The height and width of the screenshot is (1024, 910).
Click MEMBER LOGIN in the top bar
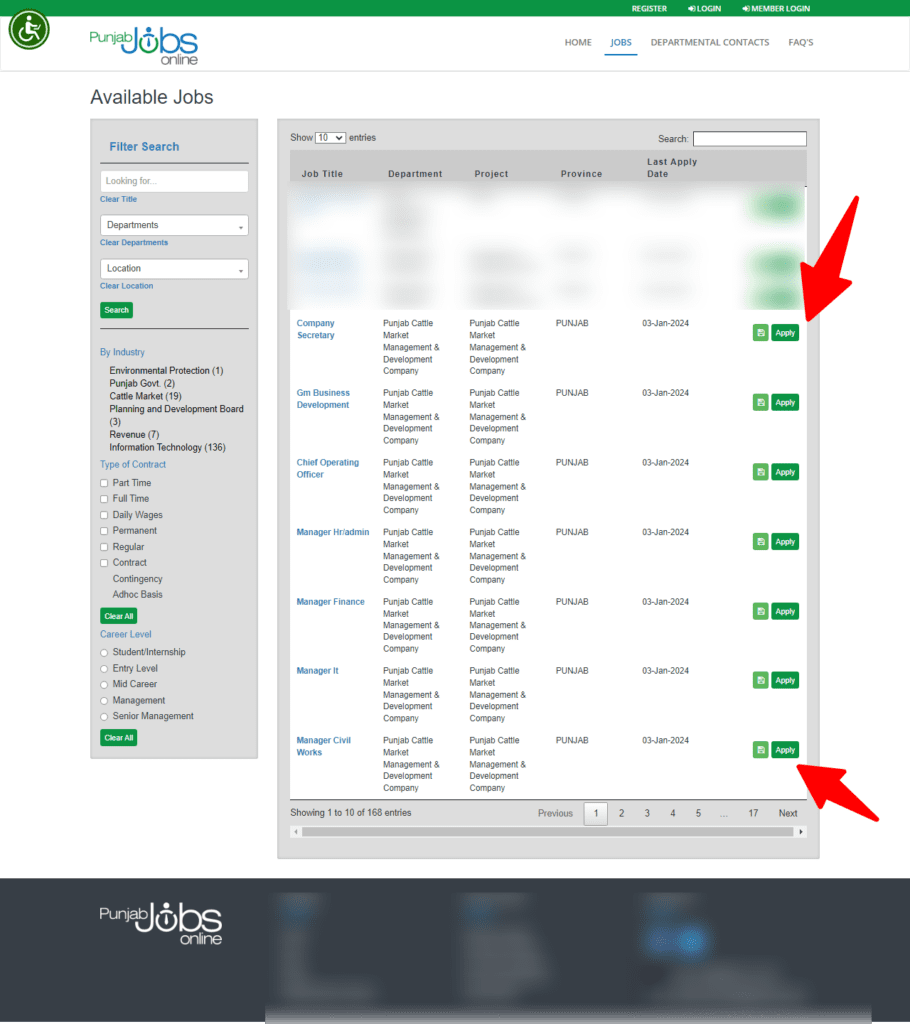pos(775,8)
